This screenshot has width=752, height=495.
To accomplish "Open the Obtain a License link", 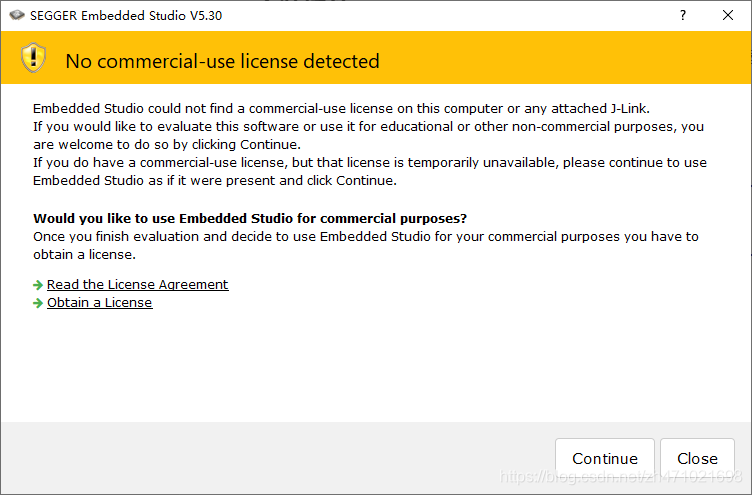I will 100,303.
